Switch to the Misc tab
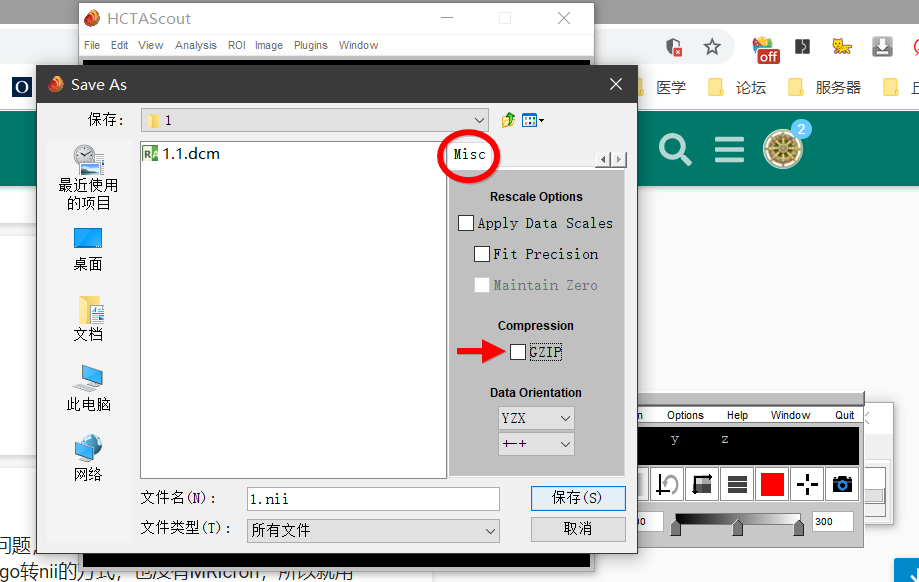Image resolution: width=919 pixels, height=582 pixels. click(470, 155)
